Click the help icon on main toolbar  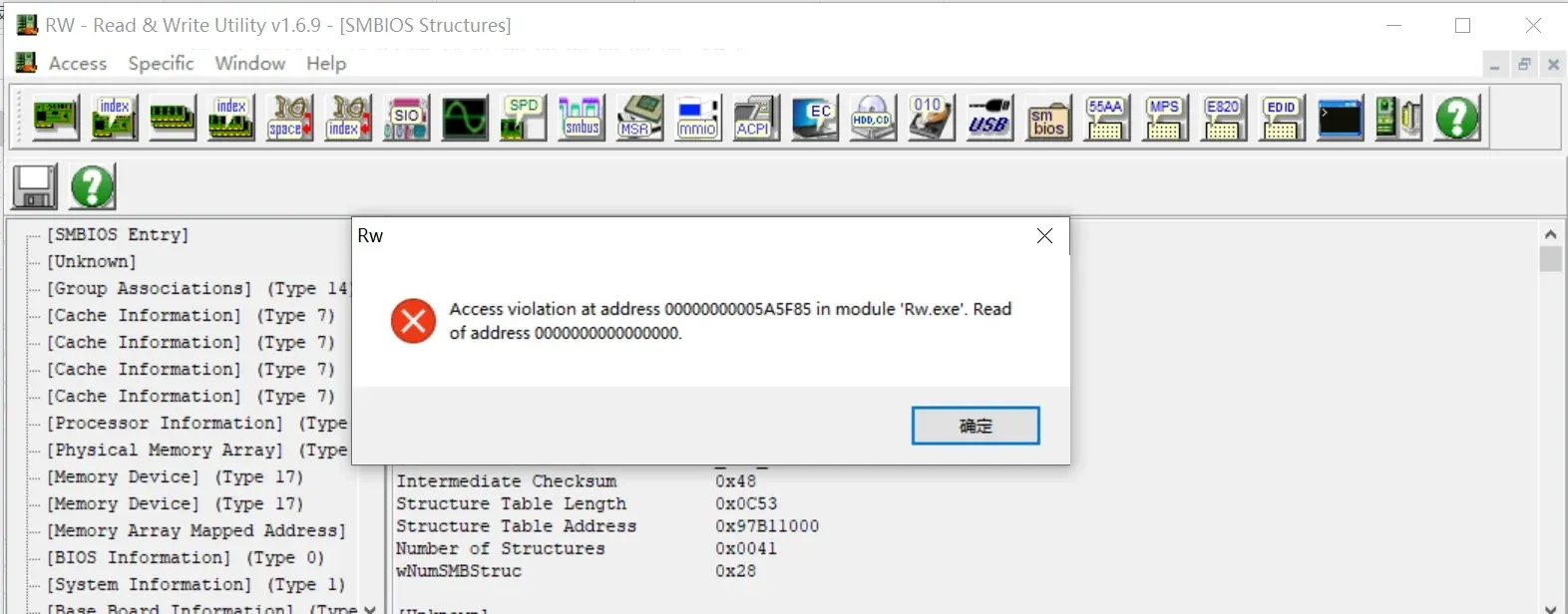(x=1456, y=118)
